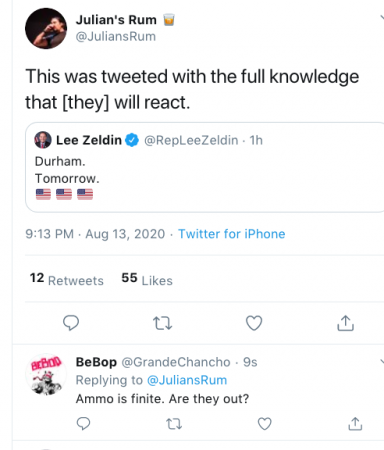Image resolution: width=384 pixels, height=450 pixels.
Task: Like BeBop's Ammo is finite reply
Action: click(x=265, y=424)
